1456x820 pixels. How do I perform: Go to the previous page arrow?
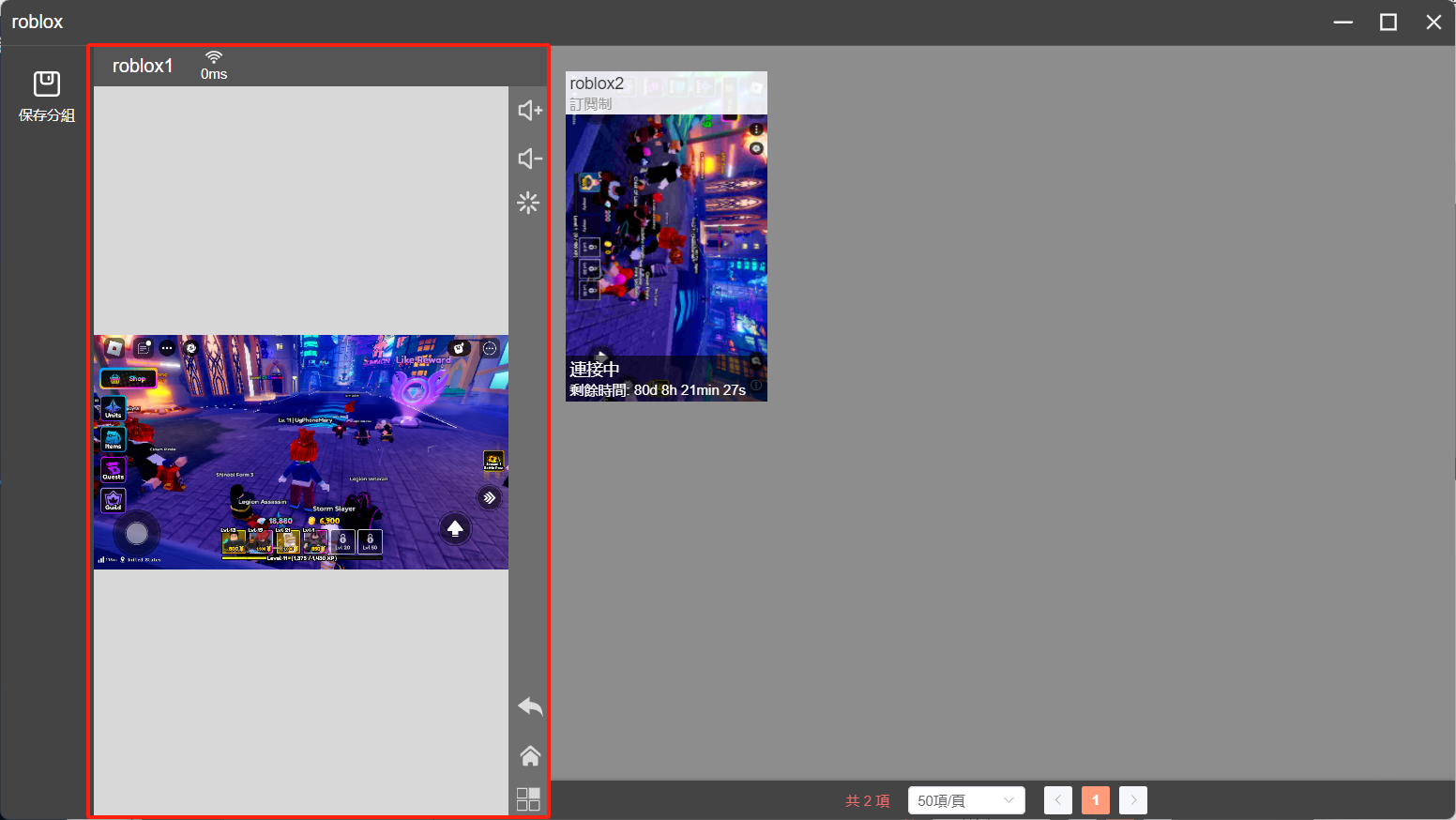1058,800
